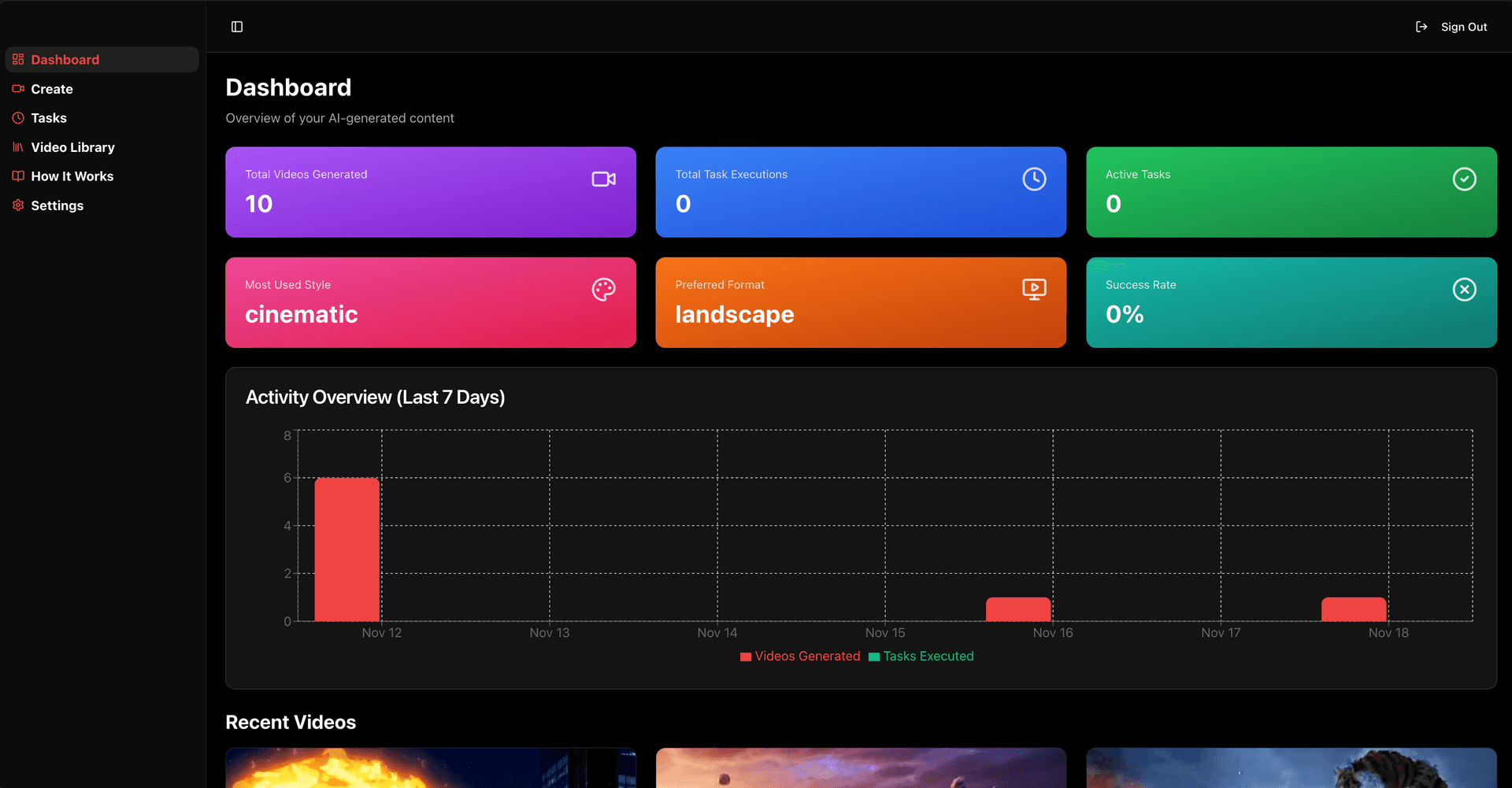The image size is (1512, 788).
Task: Click the video camera icon on Total Videos card
Action: tap(603, 179)
